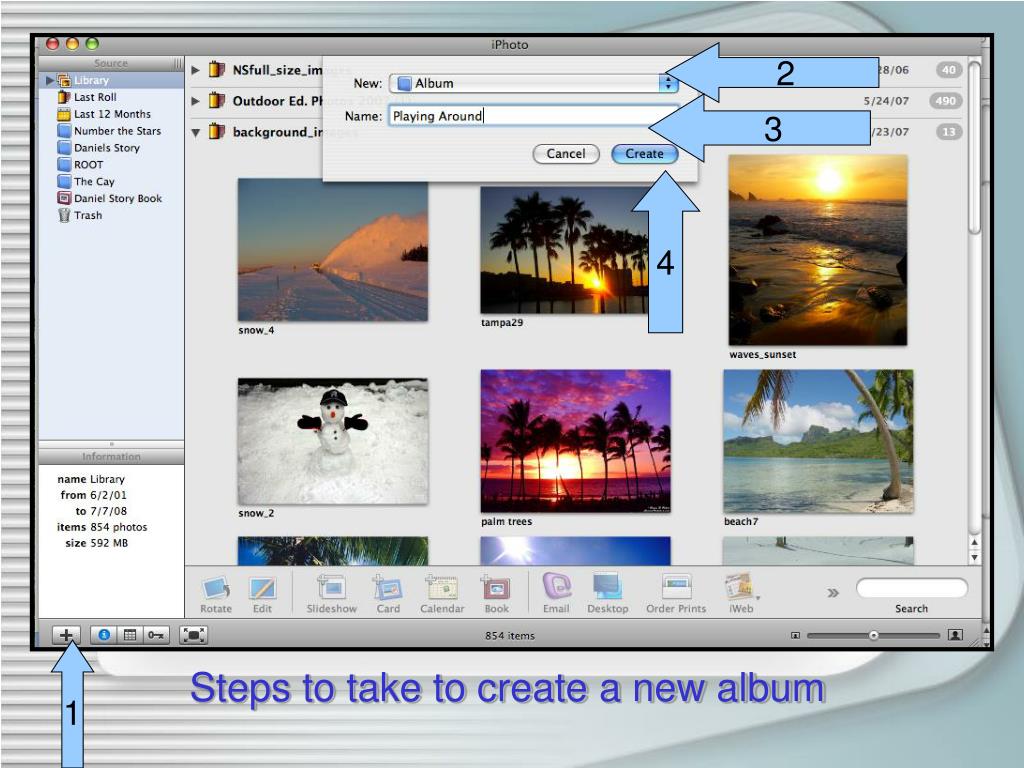The image size is (1024, 768).
Task: Click the Order Prints icon
Action: click(676, 588)
